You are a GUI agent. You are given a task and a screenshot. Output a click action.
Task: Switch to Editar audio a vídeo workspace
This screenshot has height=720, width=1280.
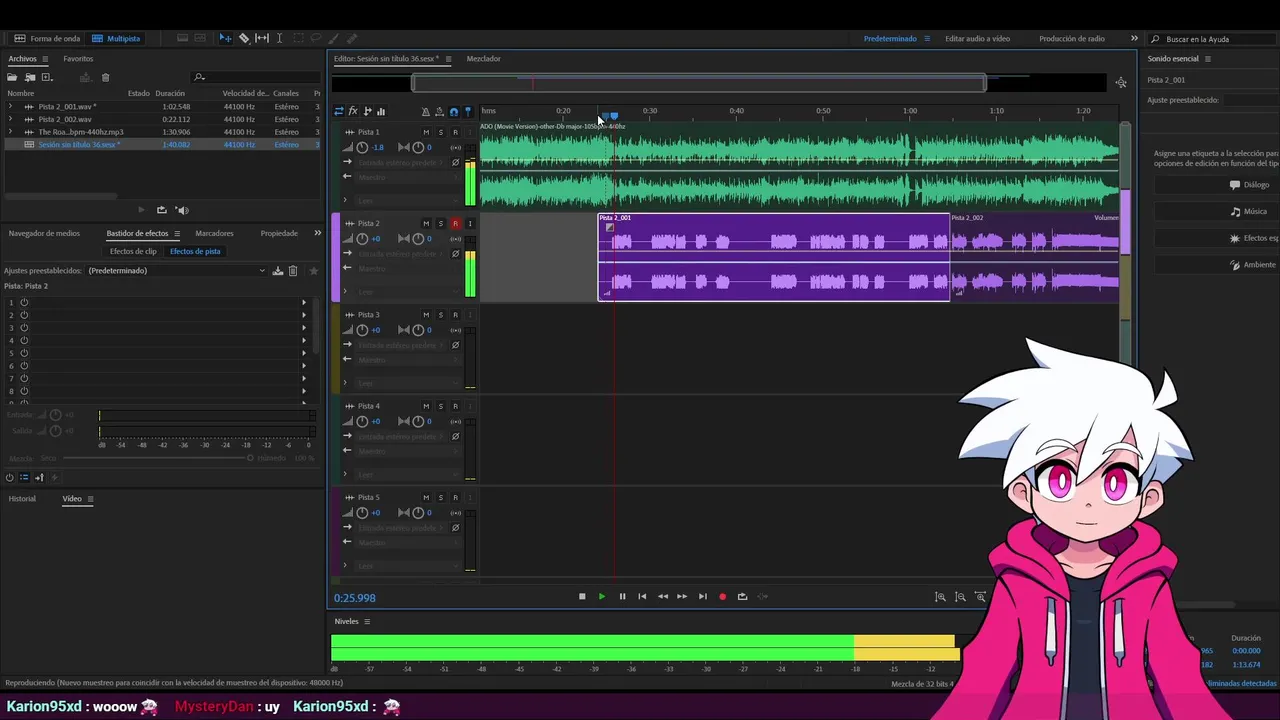[x=977, y=38]
